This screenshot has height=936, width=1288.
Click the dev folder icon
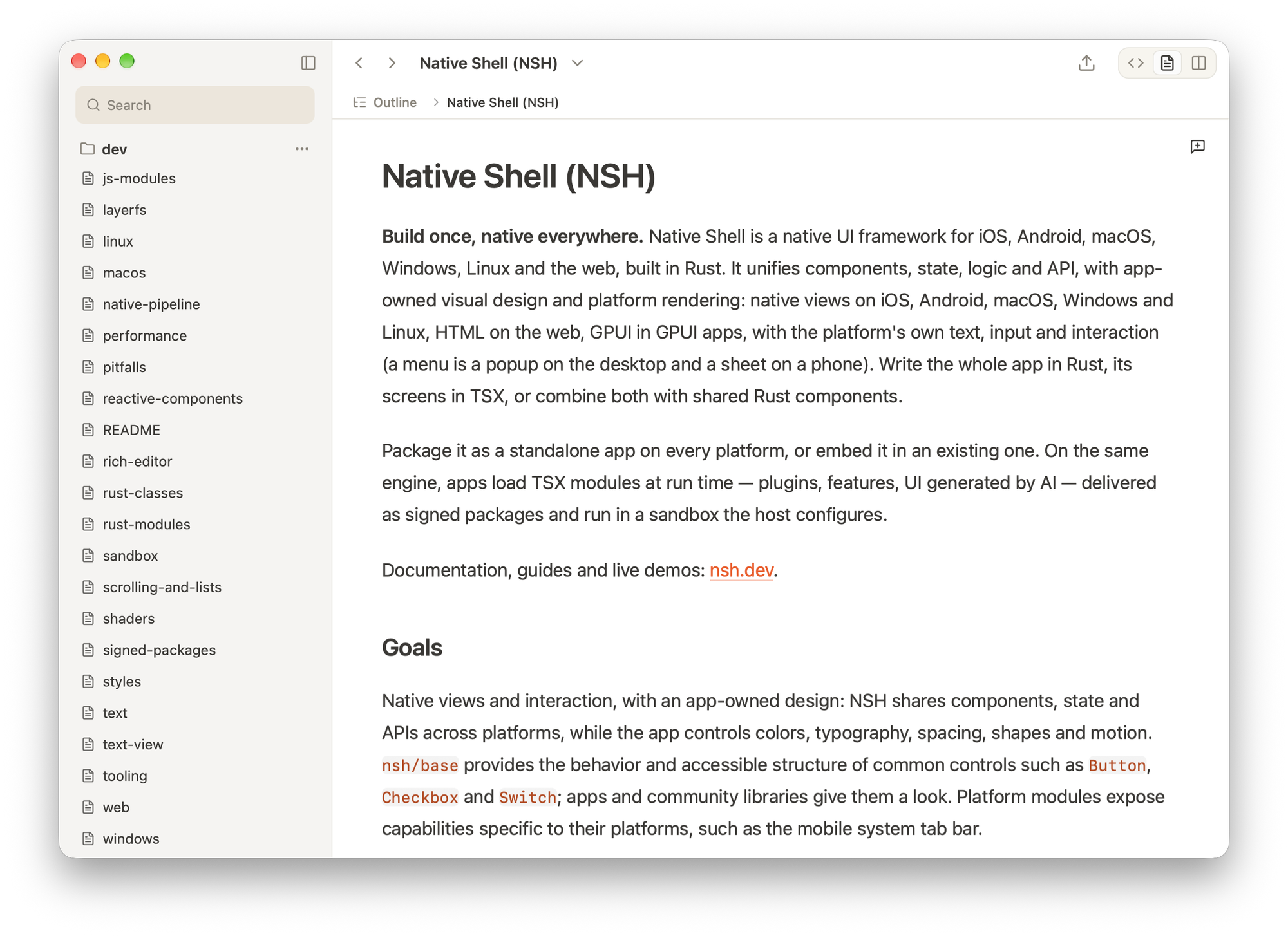coord(88,149)
